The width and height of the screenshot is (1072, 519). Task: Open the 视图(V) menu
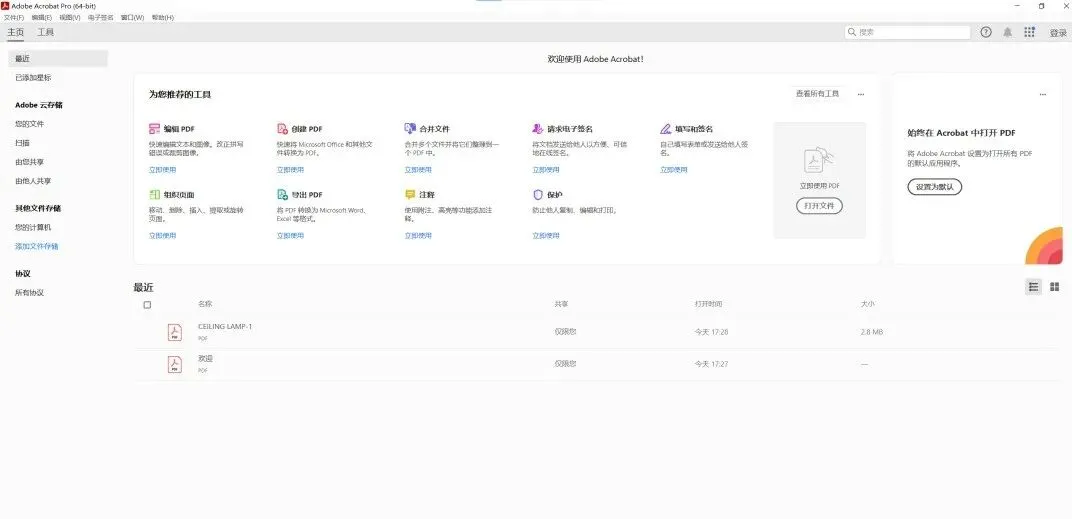coord(69,18)
